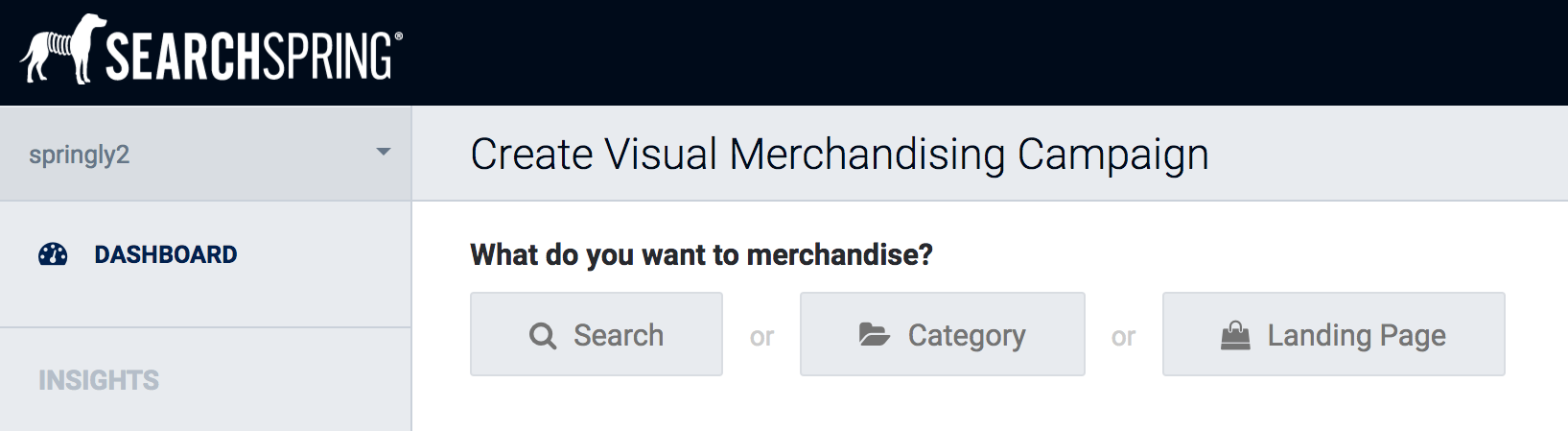Click the dark top header bar
Viewport: 1568px width, 431px height.
(x=959, y=53)
